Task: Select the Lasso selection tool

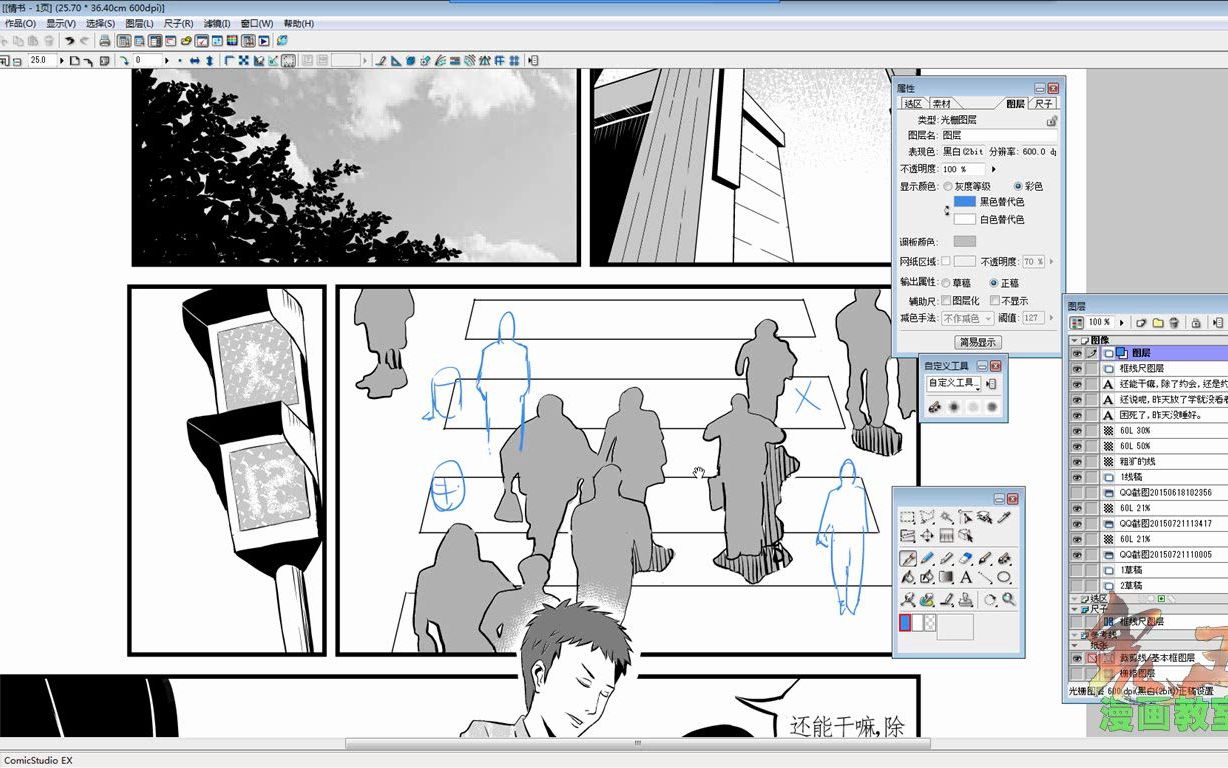Action: coord(926,517)
